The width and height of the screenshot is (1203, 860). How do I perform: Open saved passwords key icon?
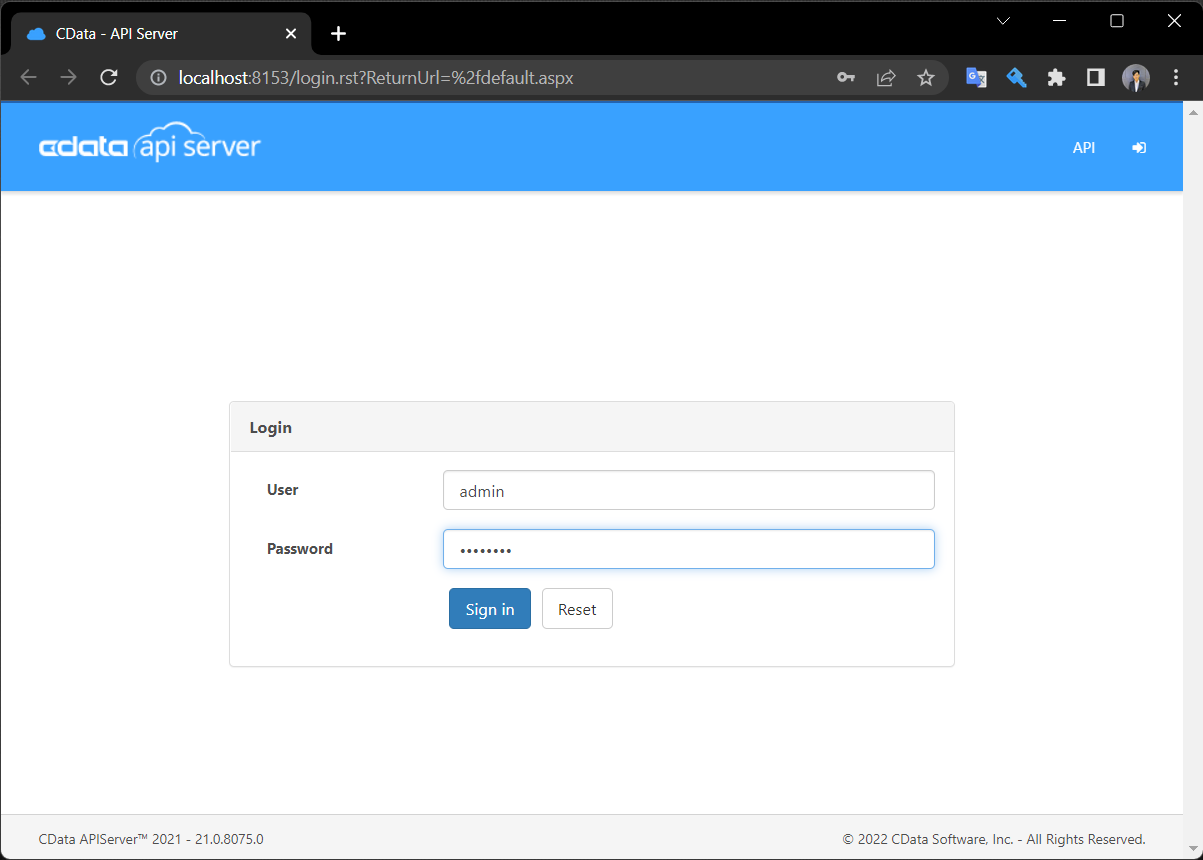pyautogui.click(x=846, y=77)
